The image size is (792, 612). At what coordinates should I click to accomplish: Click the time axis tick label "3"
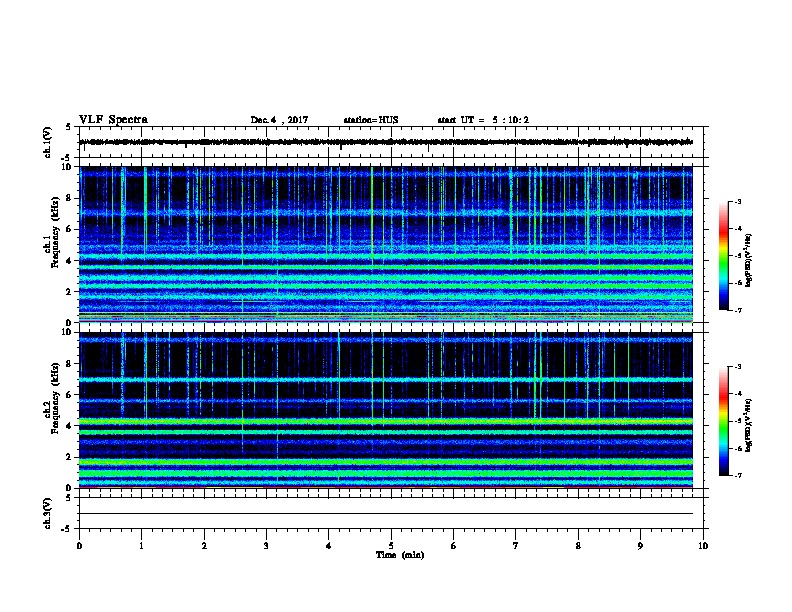tap(266, 546)
